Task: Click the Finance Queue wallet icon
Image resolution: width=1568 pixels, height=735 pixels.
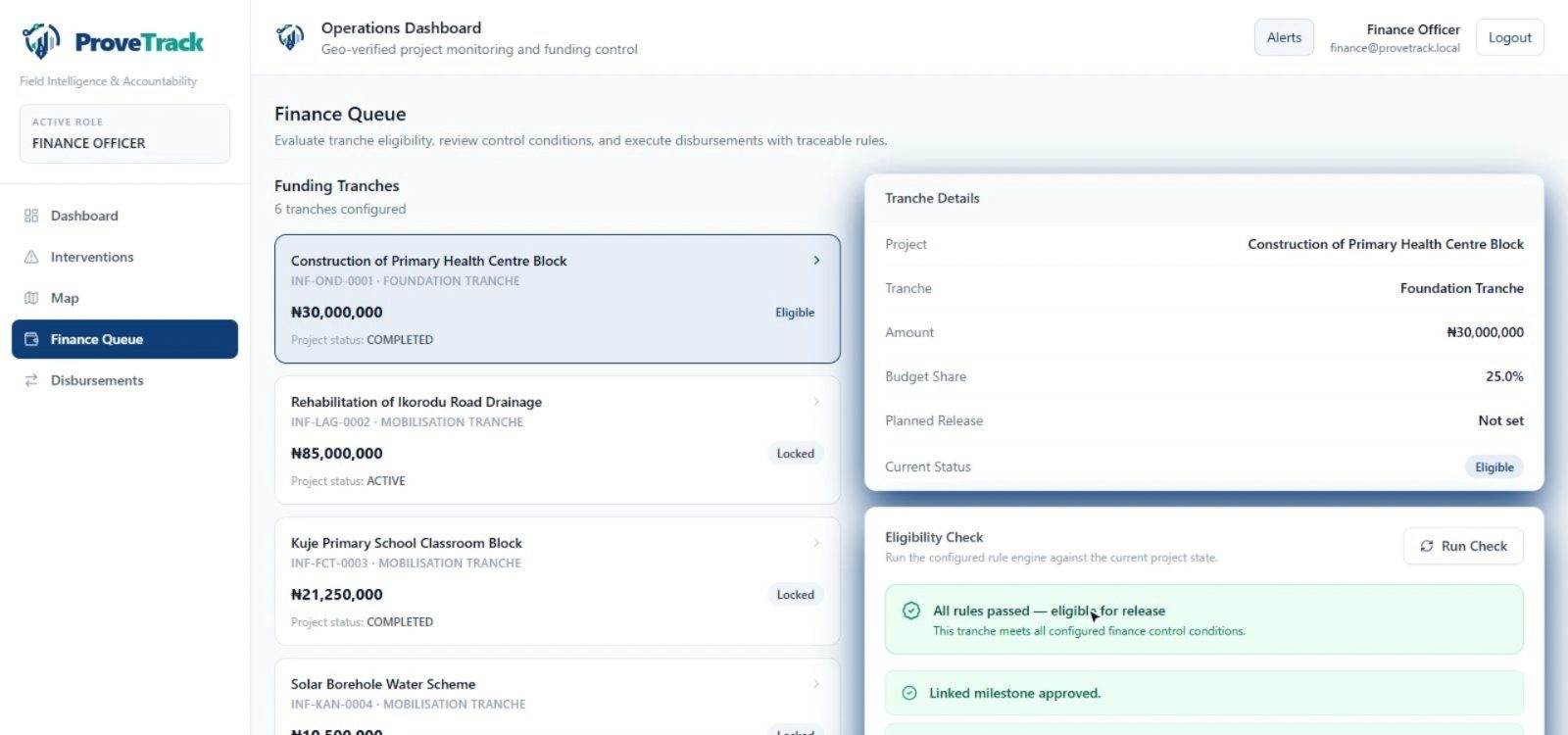Action: pos(31,339)
